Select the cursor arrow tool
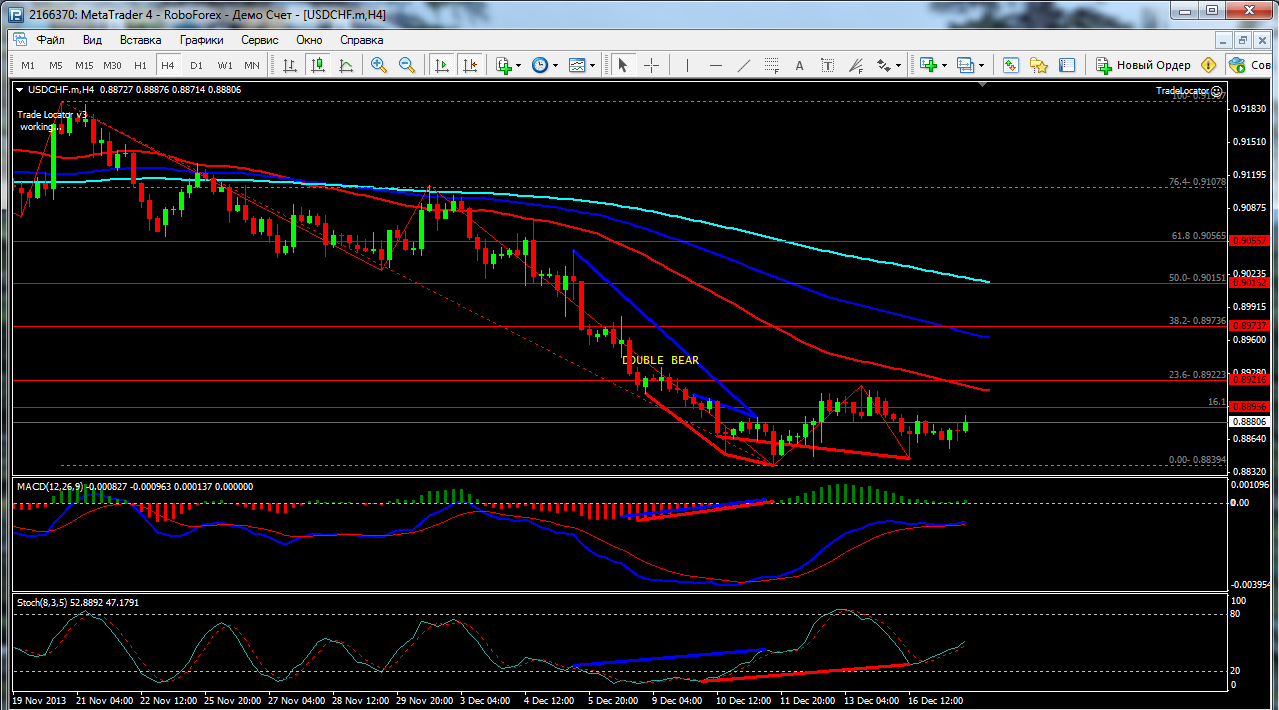 point(622,65)
